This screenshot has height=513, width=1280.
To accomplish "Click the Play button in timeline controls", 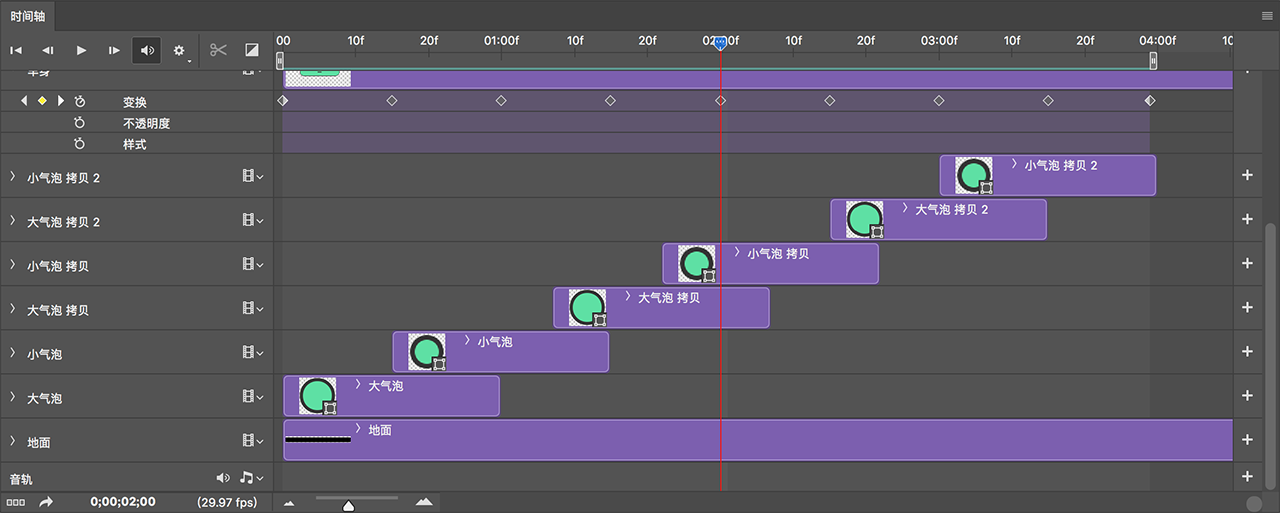I will pos(82,50).
